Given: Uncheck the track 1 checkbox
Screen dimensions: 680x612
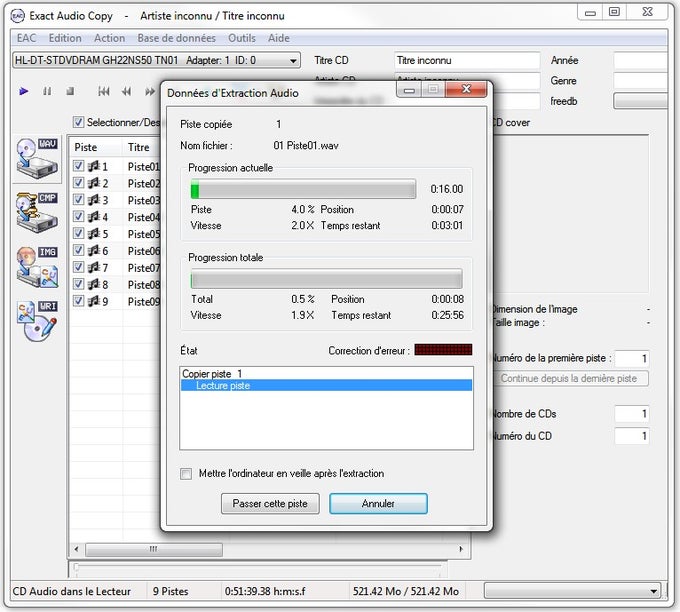Looking at the screenshot, I should tap(78, 166).
